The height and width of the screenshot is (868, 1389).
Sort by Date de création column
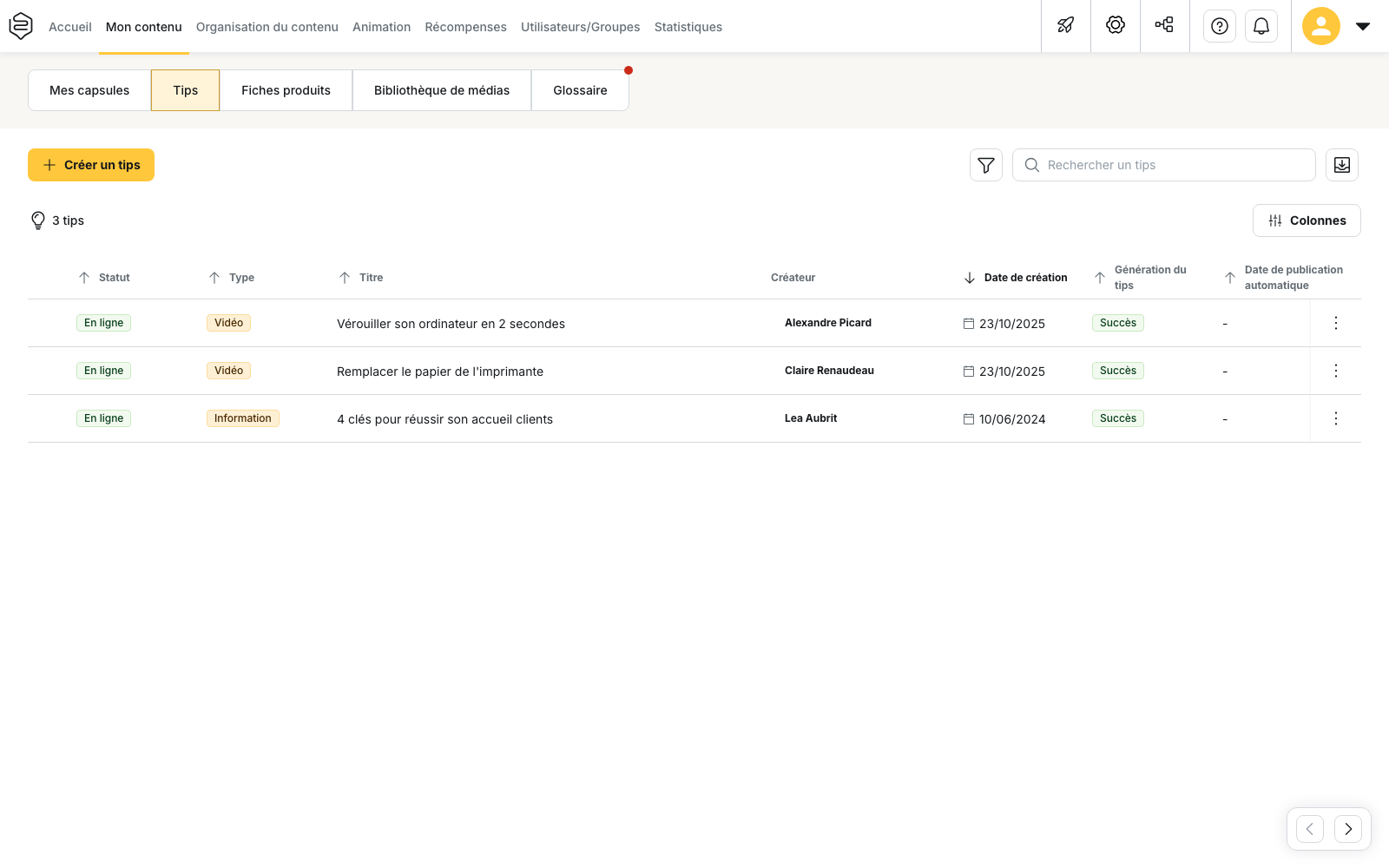(x=1015, y=278)
